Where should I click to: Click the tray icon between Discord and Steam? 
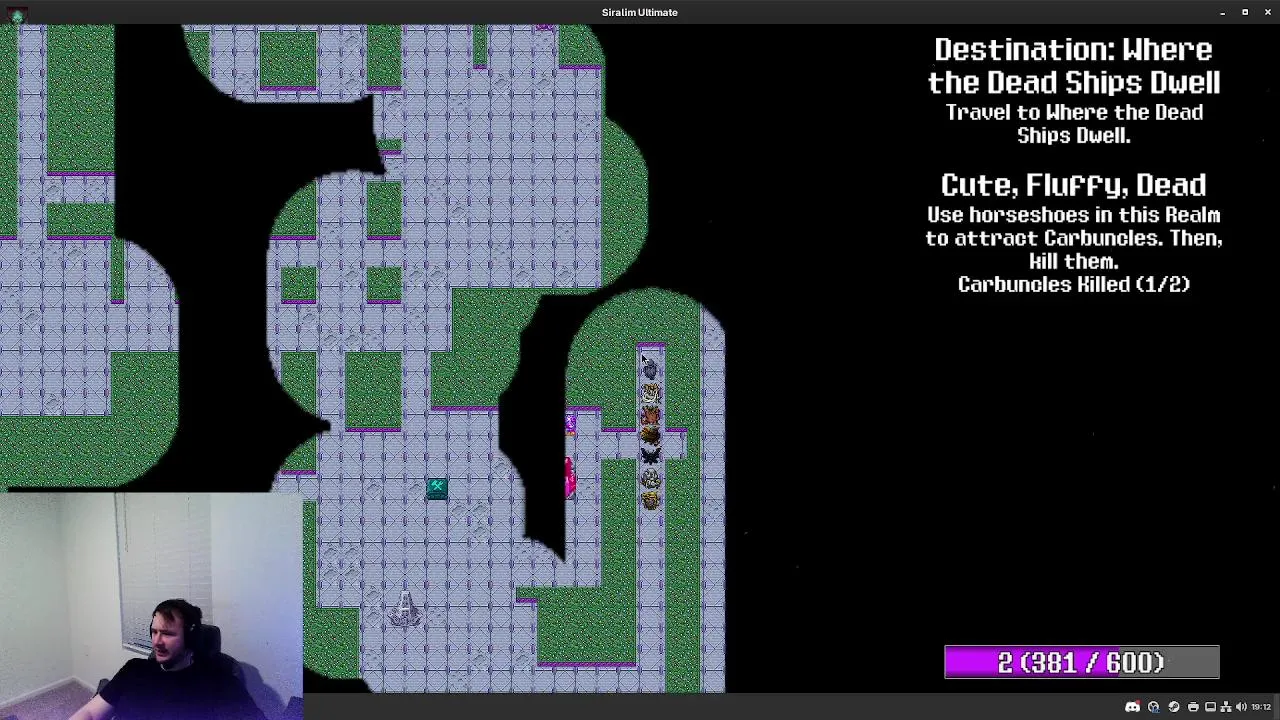[x=1154, y=707]
